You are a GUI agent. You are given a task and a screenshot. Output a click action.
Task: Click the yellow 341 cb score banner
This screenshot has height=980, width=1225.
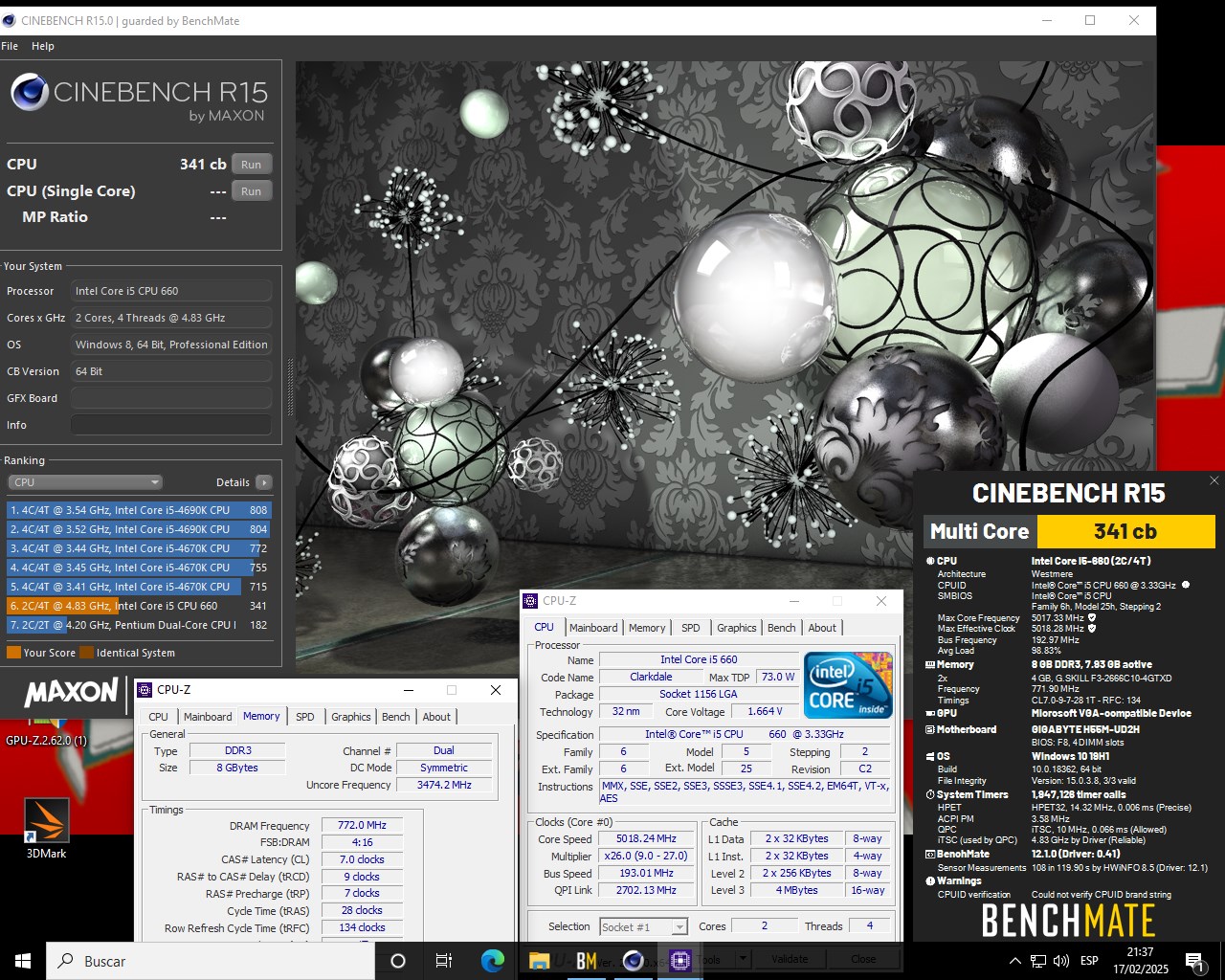point(1125,531)
